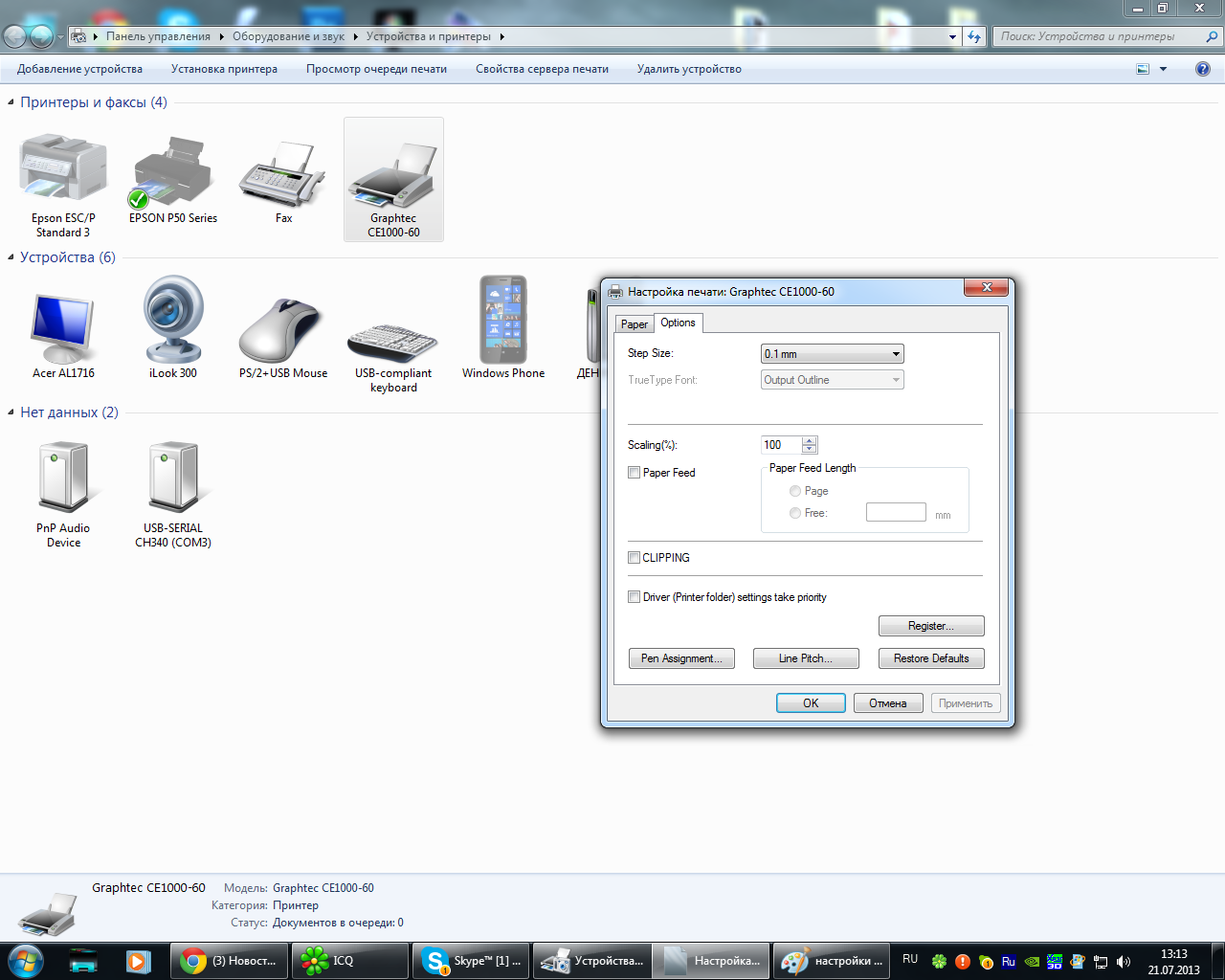Go back with the navigation arrow
Screen dimensions: 1225x980
(15, 36)
